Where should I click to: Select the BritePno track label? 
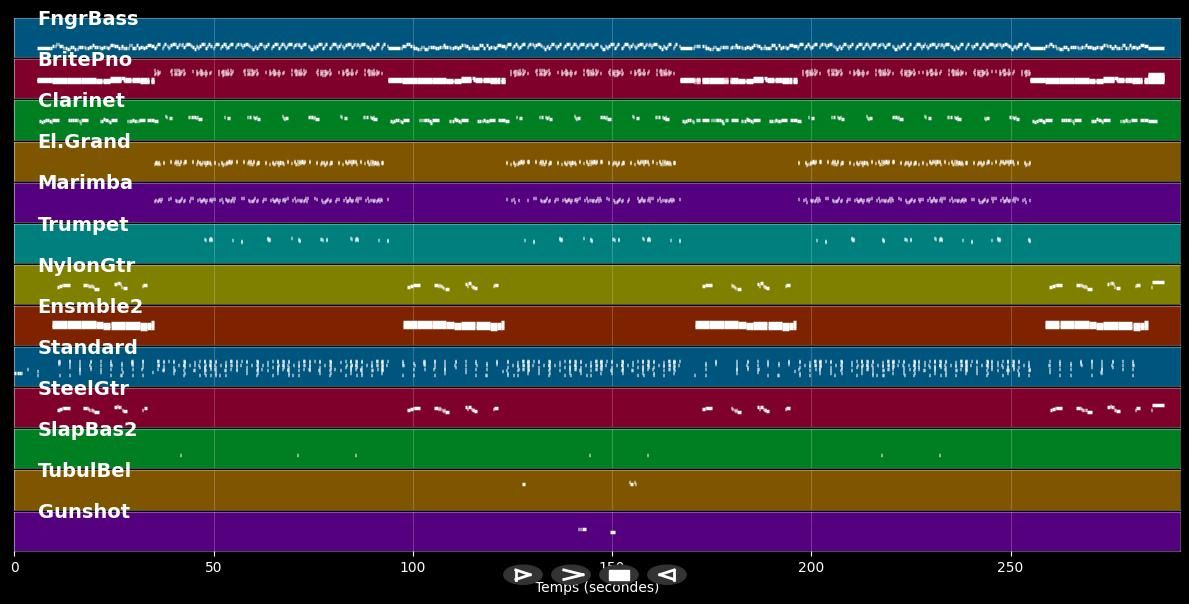pos(85,59)
